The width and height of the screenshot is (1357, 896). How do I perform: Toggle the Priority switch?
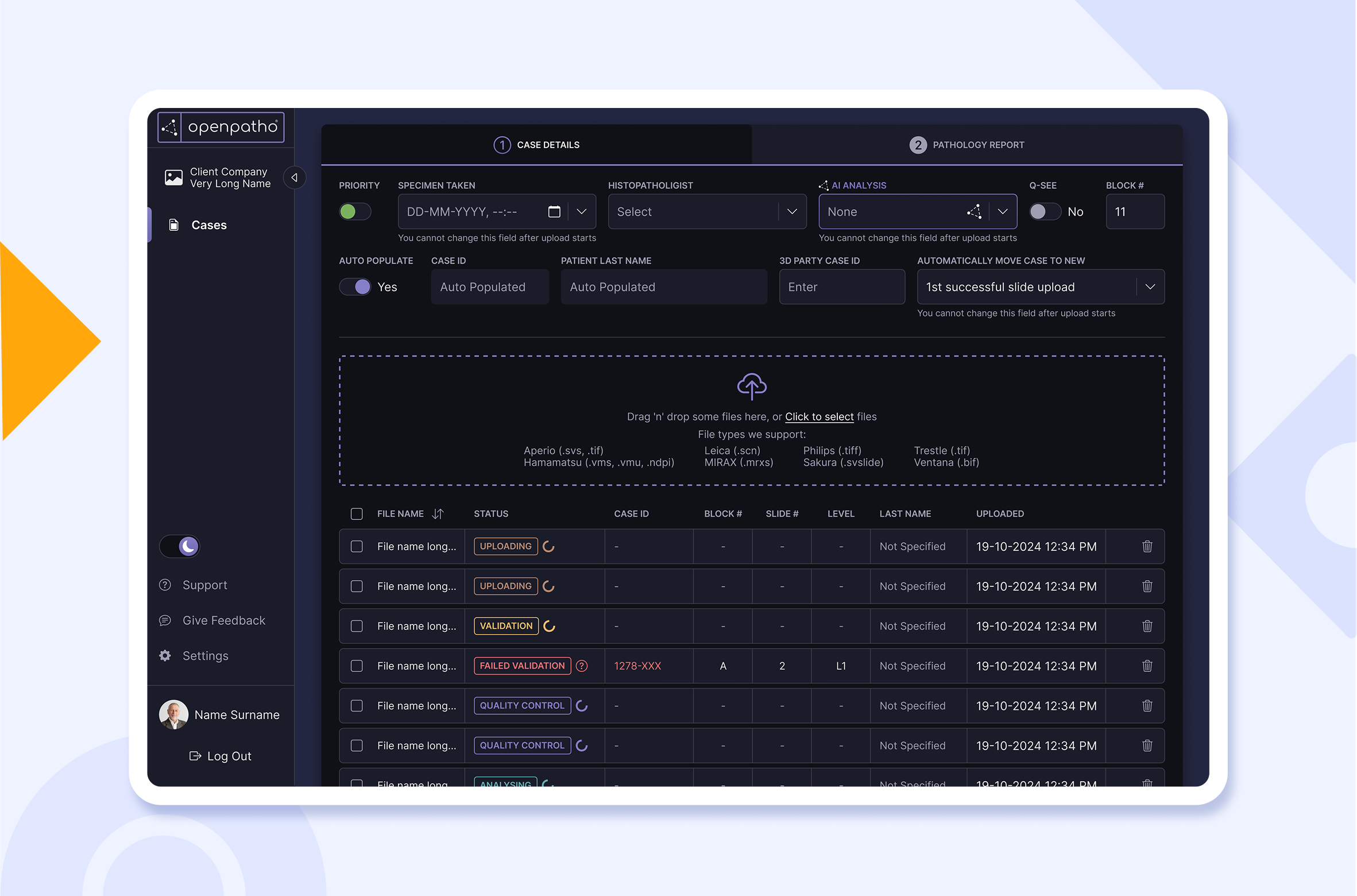pos(355,211)
